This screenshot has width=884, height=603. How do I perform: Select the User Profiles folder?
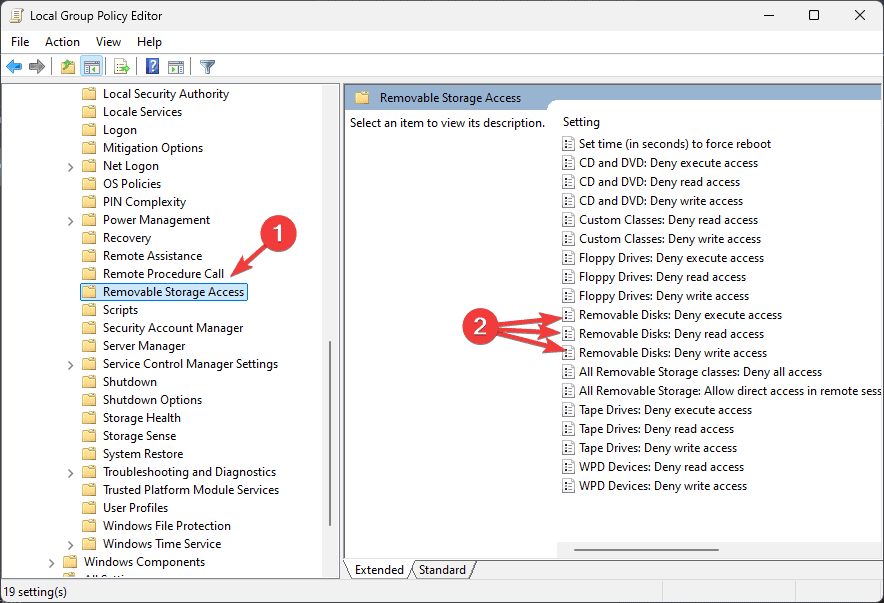(135, 508)
